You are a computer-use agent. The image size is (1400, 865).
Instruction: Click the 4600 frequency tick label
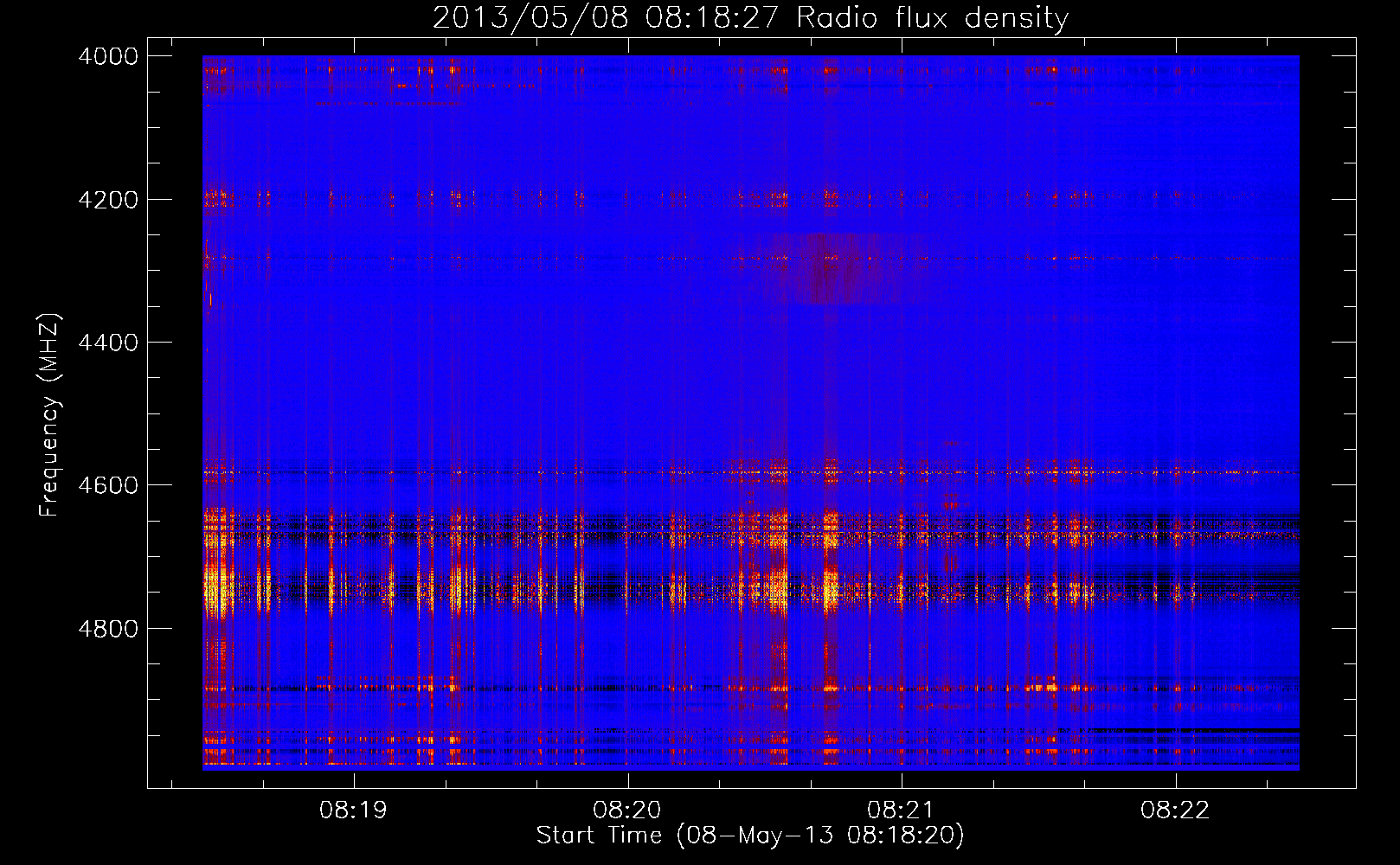tap(108, 485)
